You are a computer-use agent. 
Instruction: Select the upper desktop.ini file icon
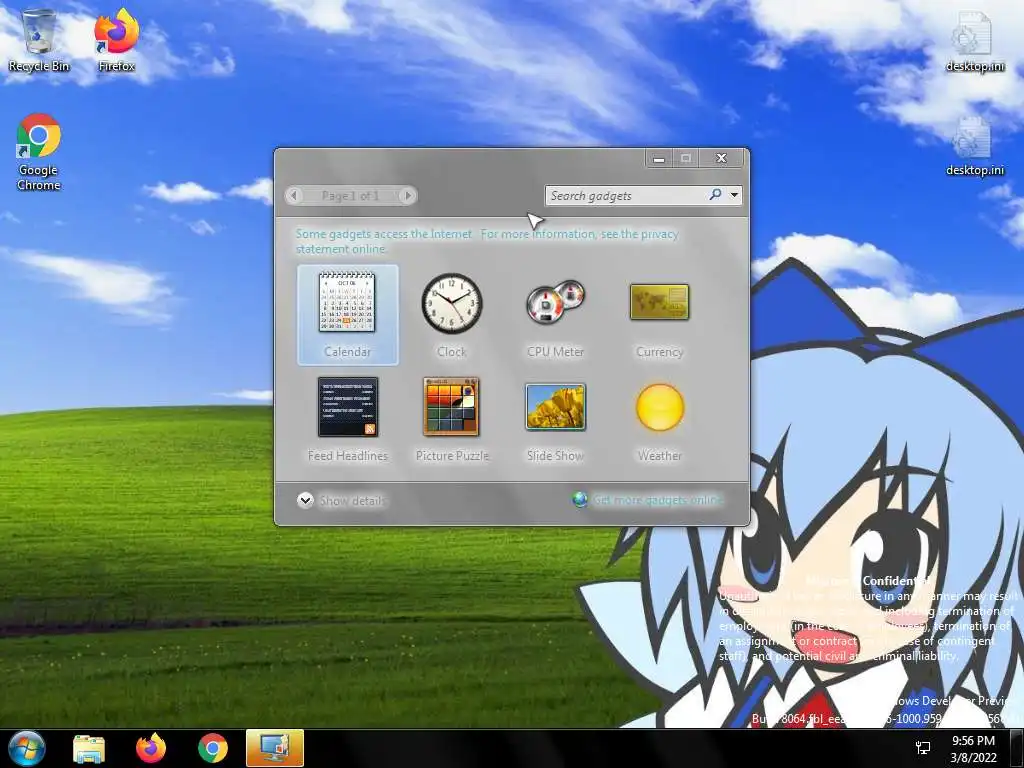pos(974,42)
